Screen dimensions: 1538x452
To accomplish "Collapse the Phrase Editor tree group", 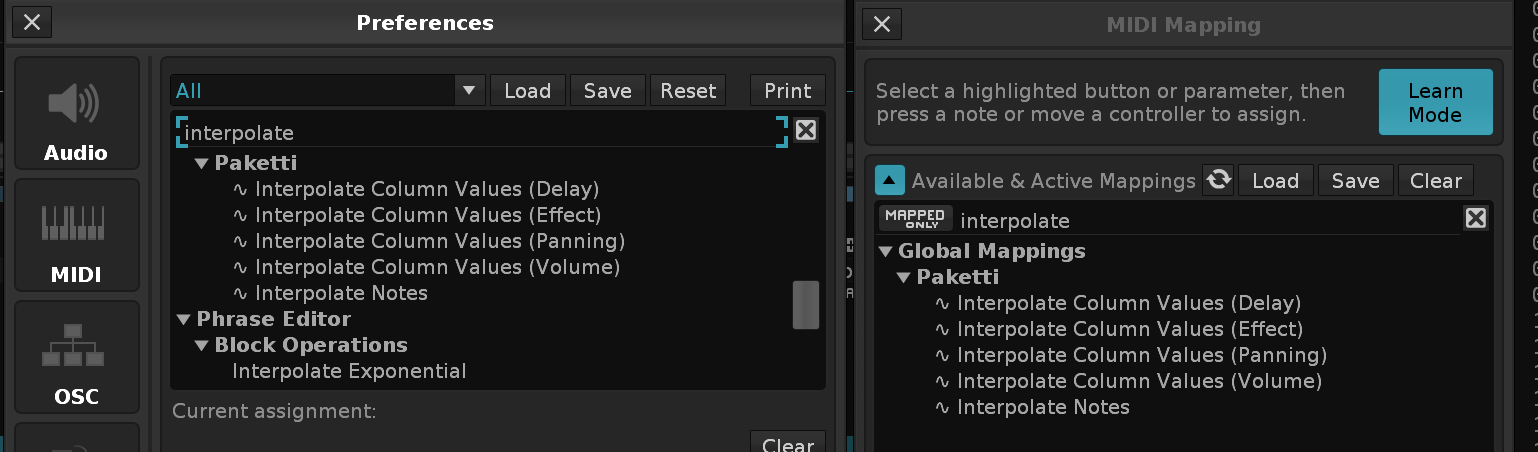I will pyautogui.click(x=183, y=320).
